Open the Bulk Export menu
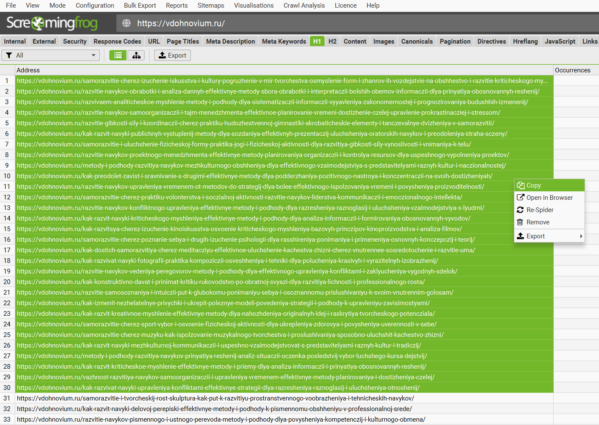The width and height of the screenshot is (599, 425). (x=140, y=5)
